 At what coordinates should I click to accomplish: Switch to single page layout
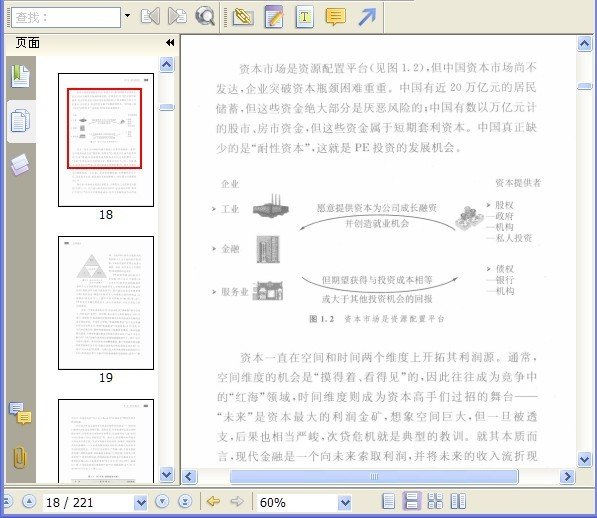pyautogui.click(x=388, y=501)
